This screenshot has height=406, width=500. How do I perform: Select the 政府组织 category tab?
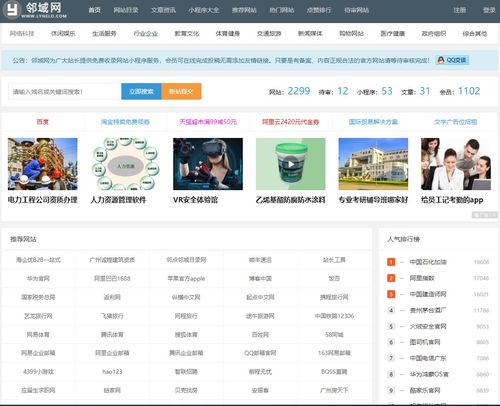[x=434, y=33]
